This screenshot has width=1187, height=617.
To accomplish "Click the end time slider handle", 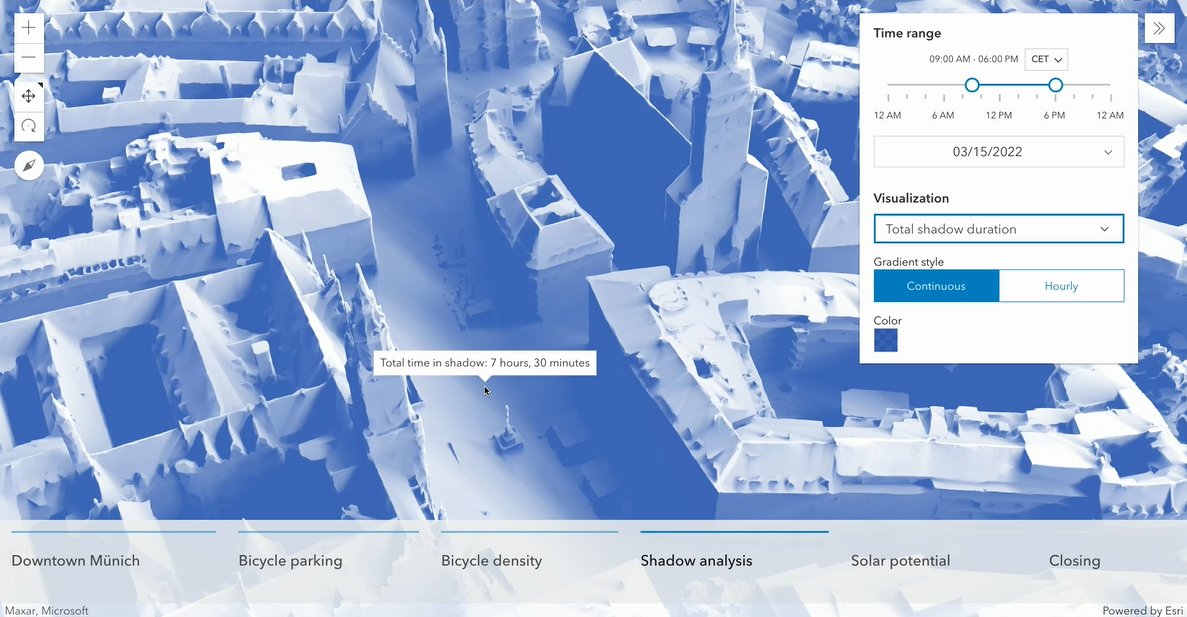I will click(x=1055, y=85).
